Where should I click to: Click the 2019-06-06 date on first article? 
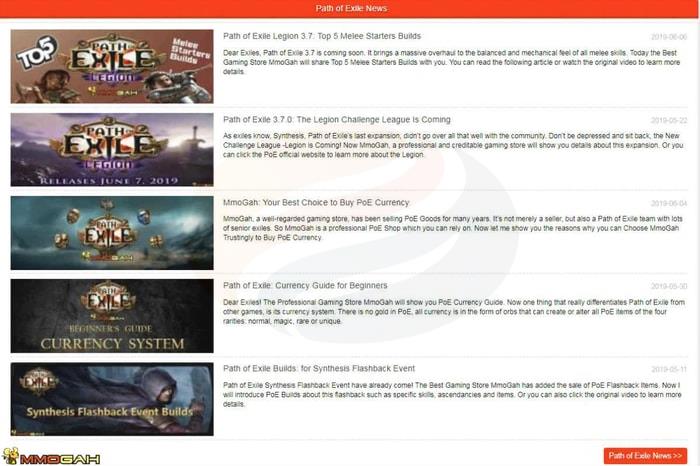coord(670,36)
